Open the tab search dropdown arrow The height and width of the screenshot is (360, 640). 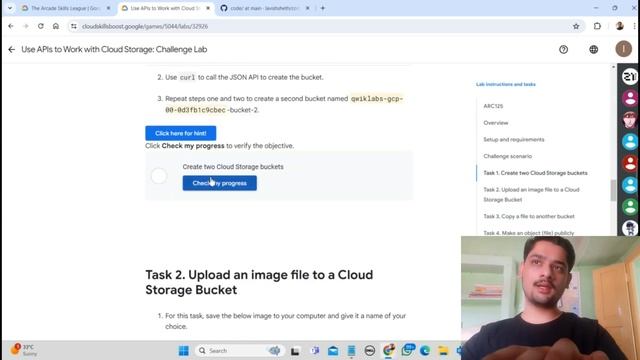tap(10, 8)
